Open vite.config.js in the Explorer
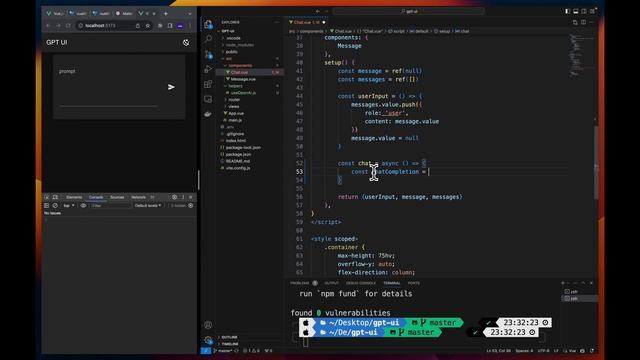 (238, 168)
